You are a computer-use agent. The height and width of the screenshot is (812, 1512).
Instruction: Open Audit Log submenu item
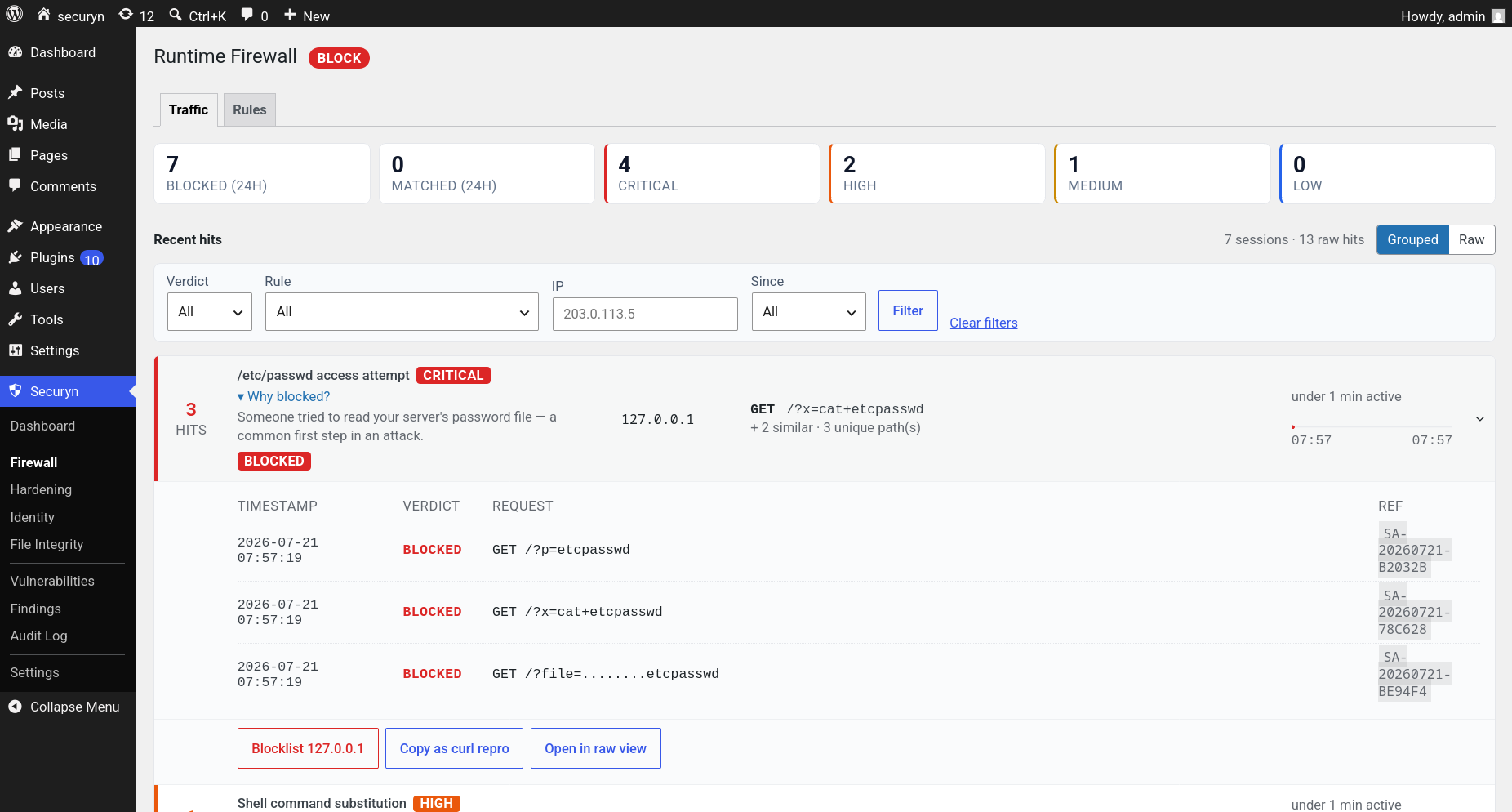pyautogui.click(x=38, y=636)
